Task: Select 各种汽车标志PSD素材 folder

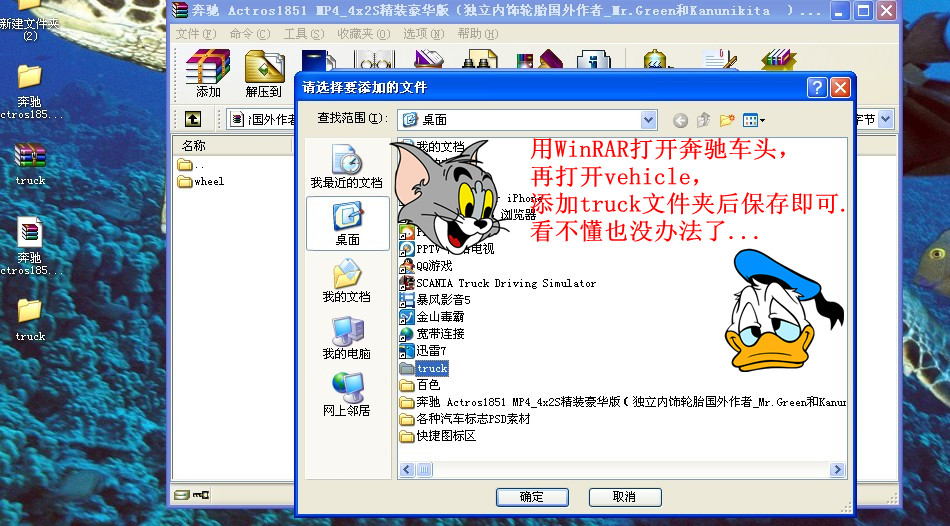Action: pos(465,419)
